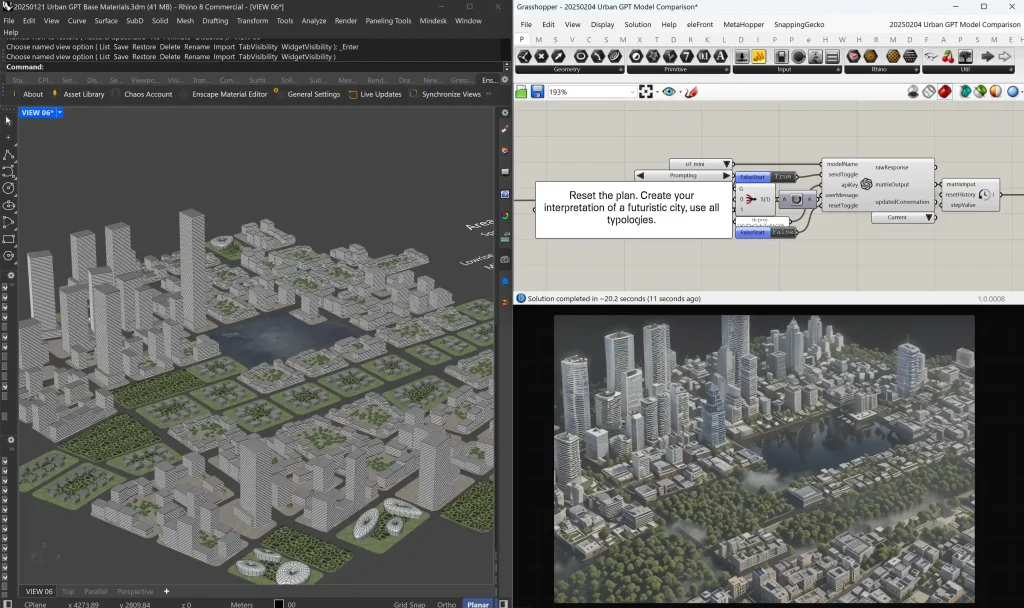Open file using green folder icon
This screenshot has width=1024, height=608.
point(521,92)
